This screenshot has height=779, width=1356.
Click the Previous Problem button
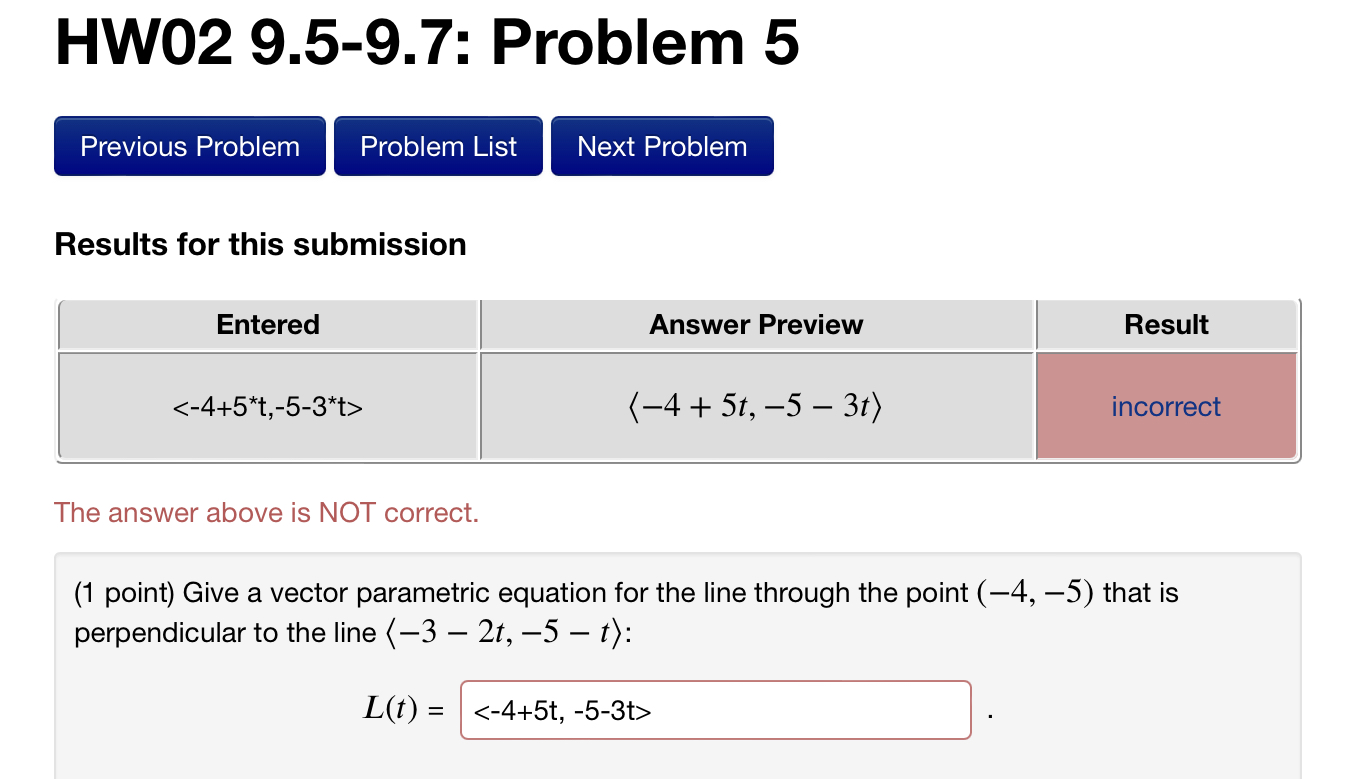[189, 146]
